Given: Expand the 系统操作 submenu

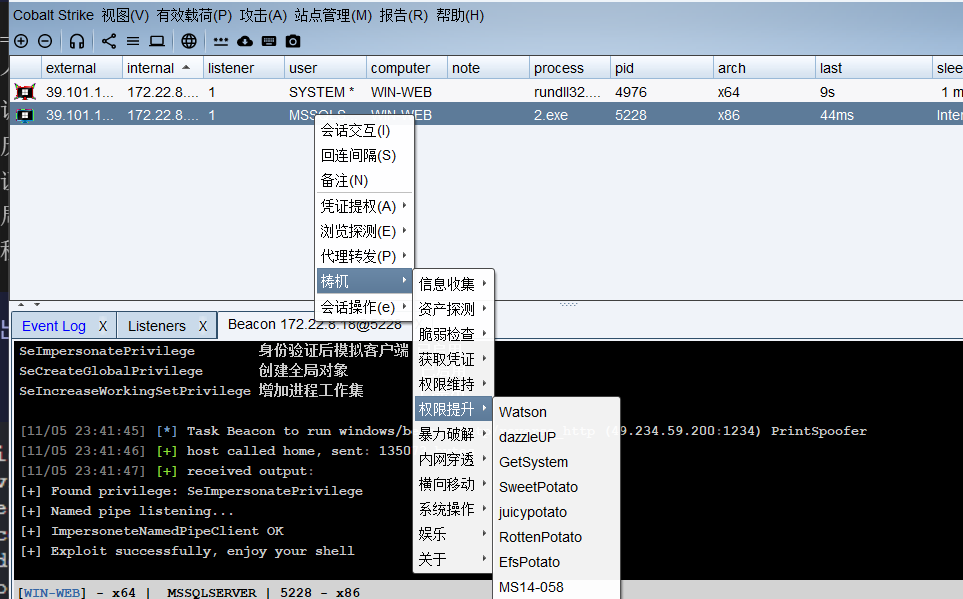Looking at the screenshot, I should 453,509.
